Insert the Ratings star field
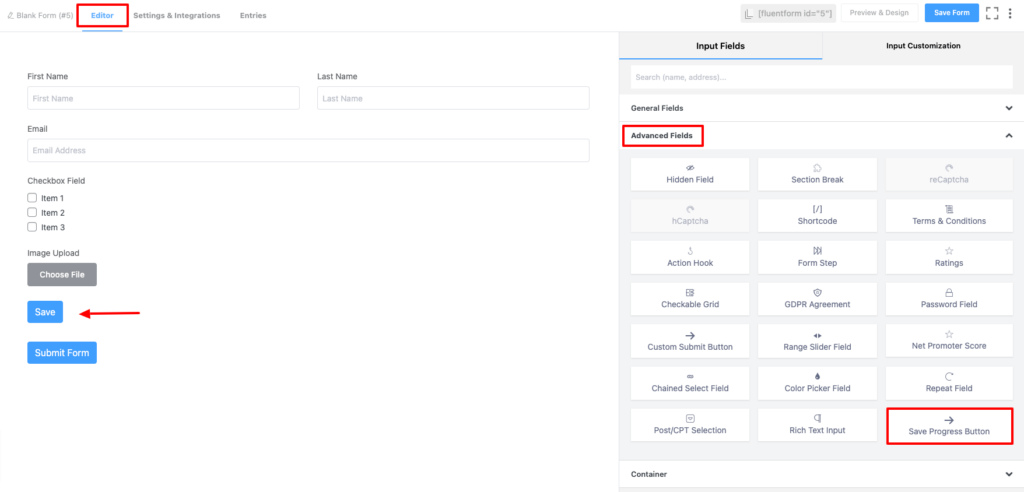 [x=948, y=257]
